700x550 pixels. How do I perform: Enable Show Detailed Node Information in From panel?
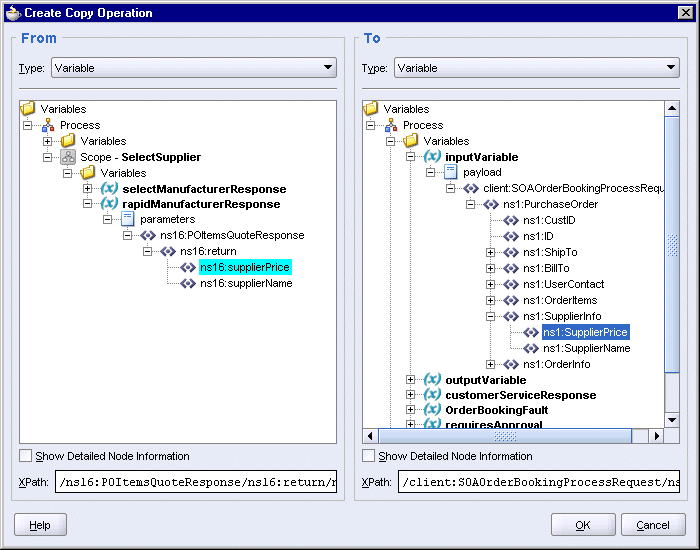pos(25,456)
